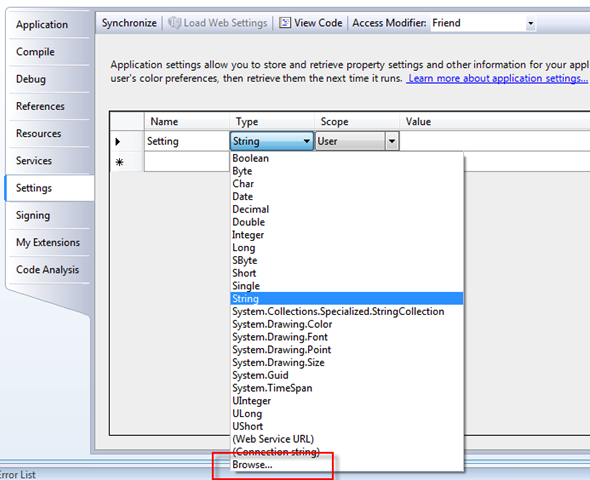Click the Load Web Settings icon
This screenshot has height=480, width=590.
click(174, 23)
